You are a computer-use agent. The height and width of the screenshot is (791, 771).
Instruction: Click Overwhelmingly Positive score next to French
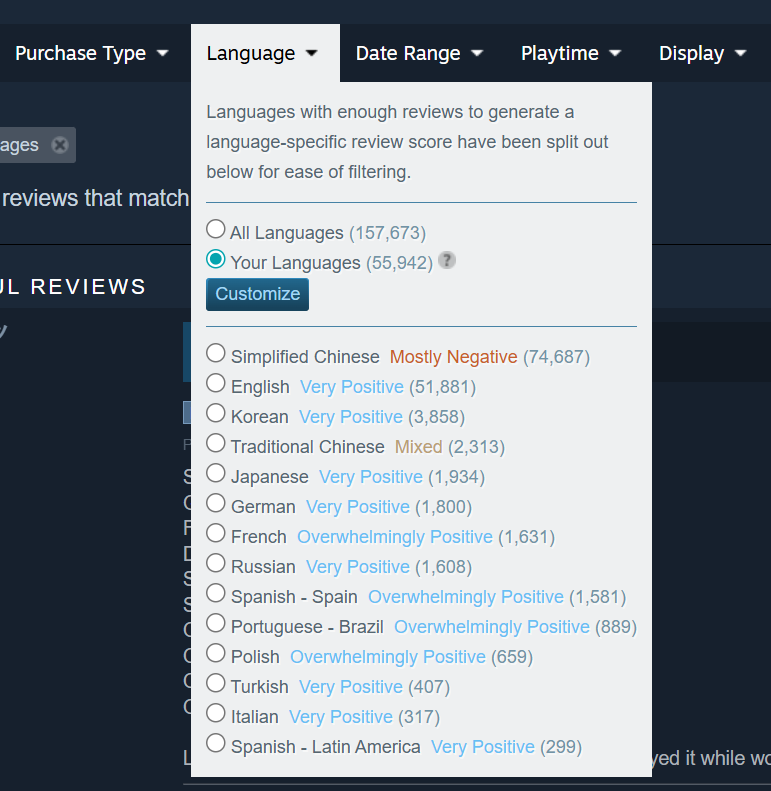pos(395,537)
